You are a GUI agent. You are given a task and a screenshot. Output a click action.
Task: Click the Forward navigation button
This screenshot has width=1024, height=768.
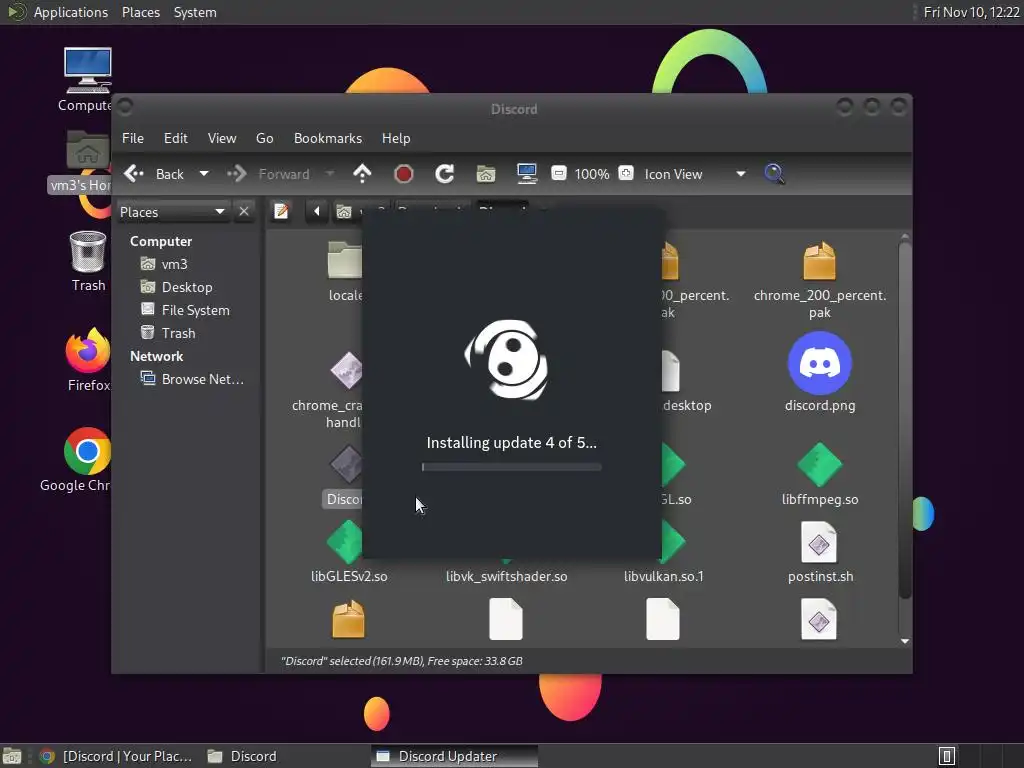pos(268,174)
